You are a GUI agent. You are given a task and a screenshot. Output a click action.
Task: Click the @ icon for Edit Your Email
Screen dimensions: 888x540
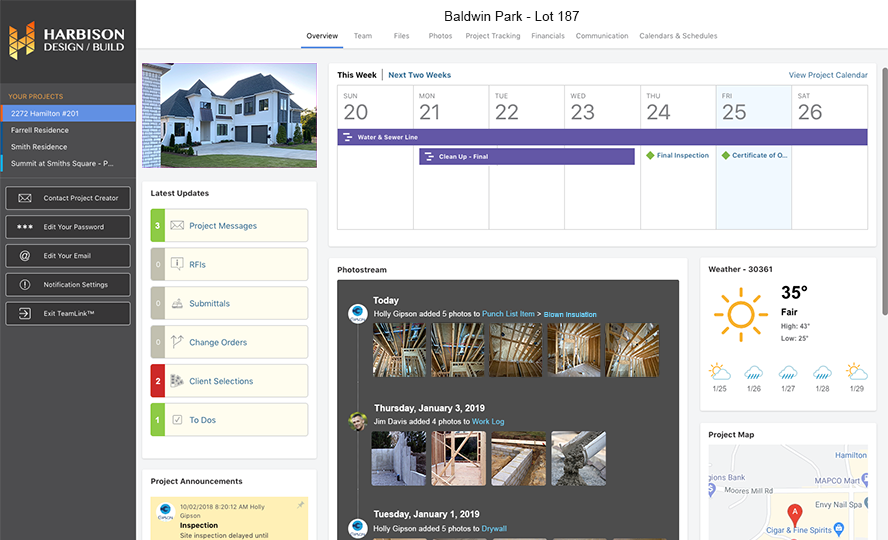pyautogui.click(x=25, y=256)
